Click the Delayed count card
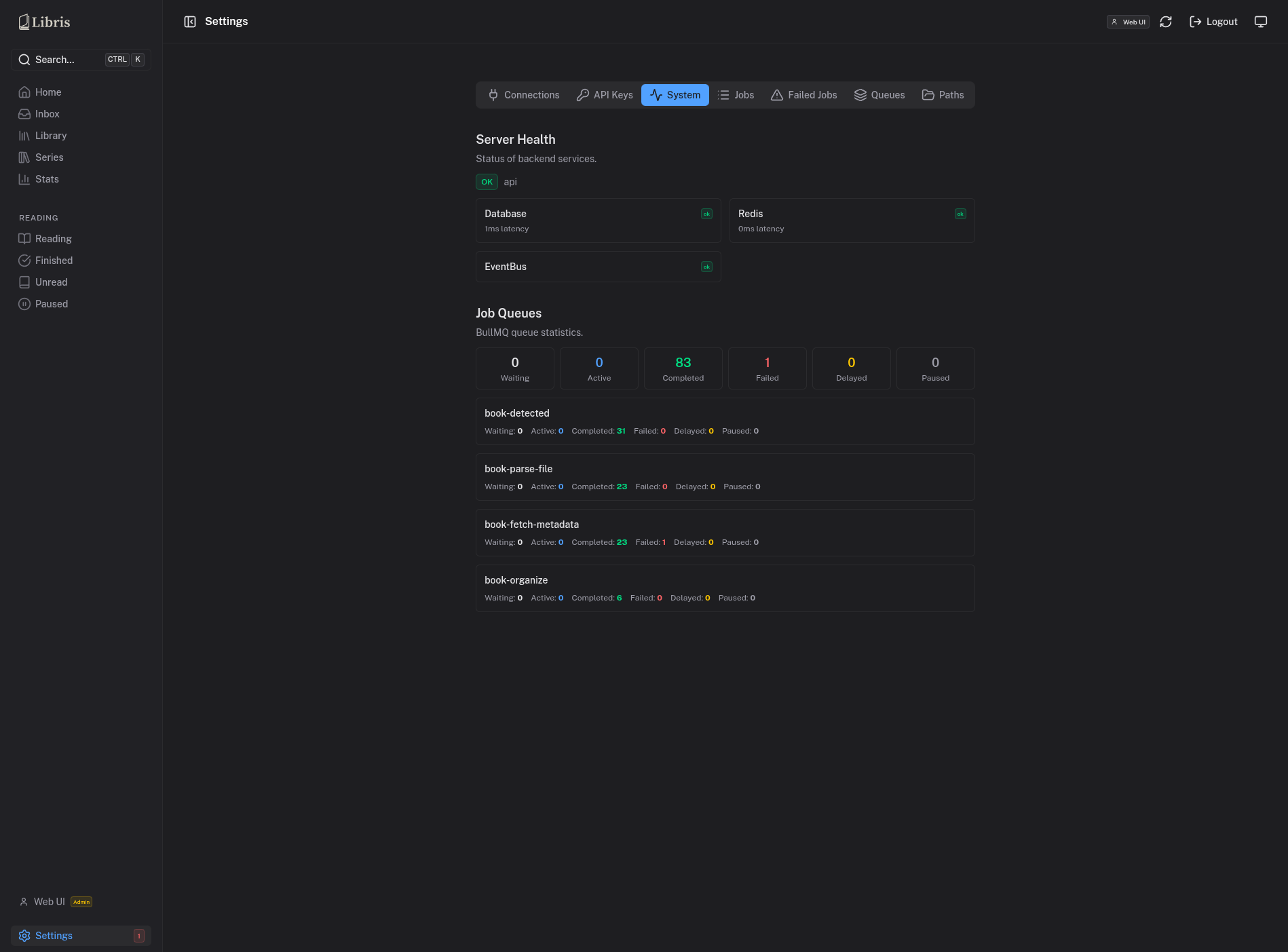 [852, 368]
